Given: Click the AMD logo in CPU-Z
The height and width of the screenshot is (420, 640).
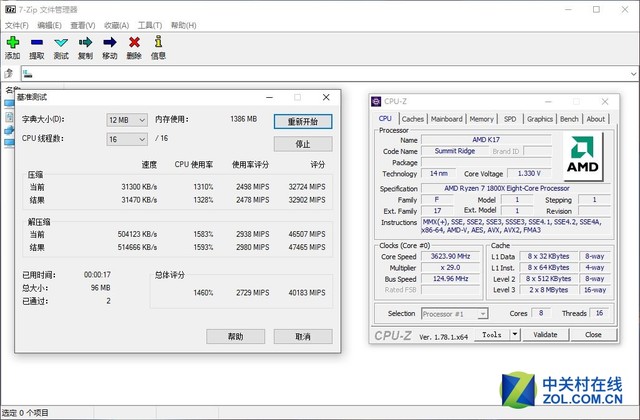Looking at the screenshot, I should pyautogui.click(x=582, y=155).
